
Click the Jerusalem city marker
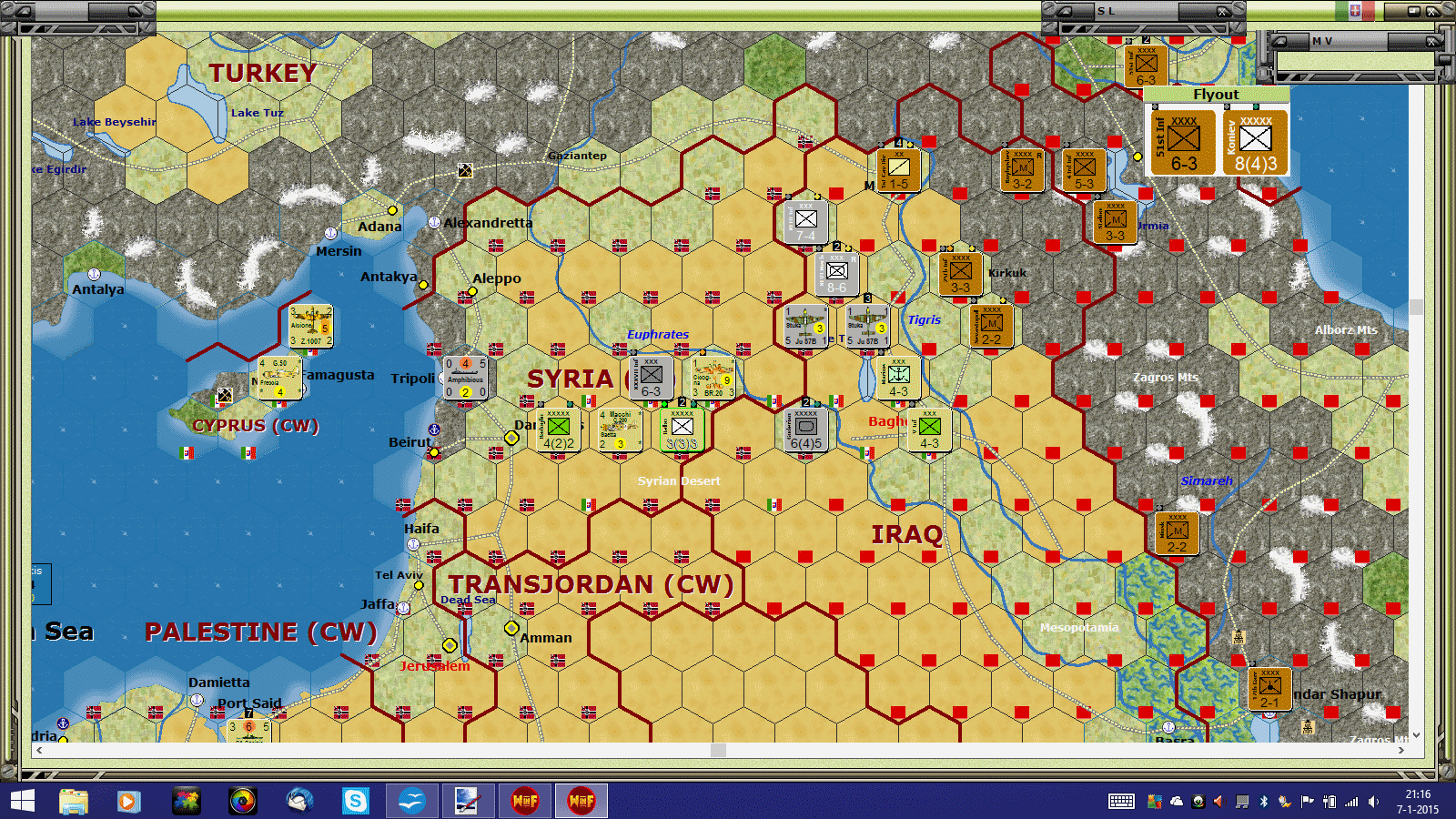(x=450, y=645)
